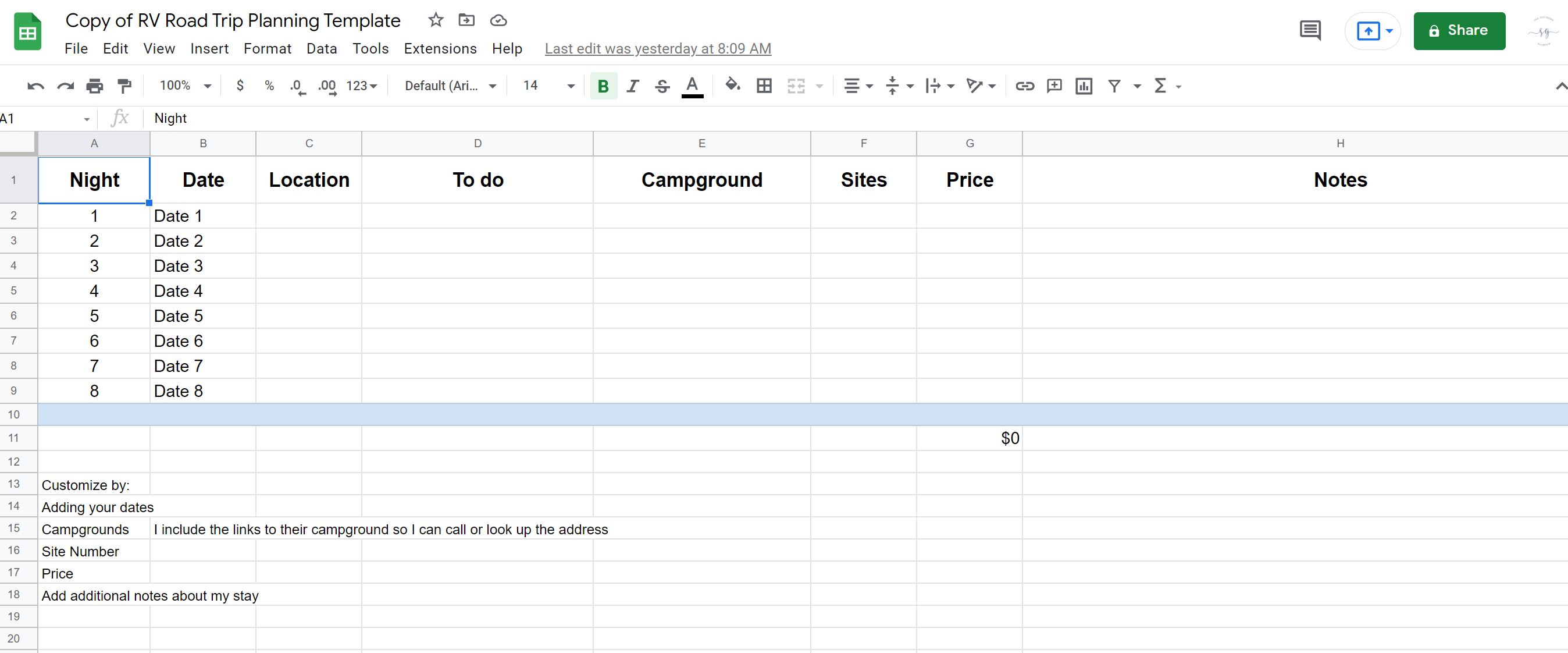Image resolution: width=1568 pixels, height=653 pixels.
Task: Star this document
Action: [x=435, y=20]
